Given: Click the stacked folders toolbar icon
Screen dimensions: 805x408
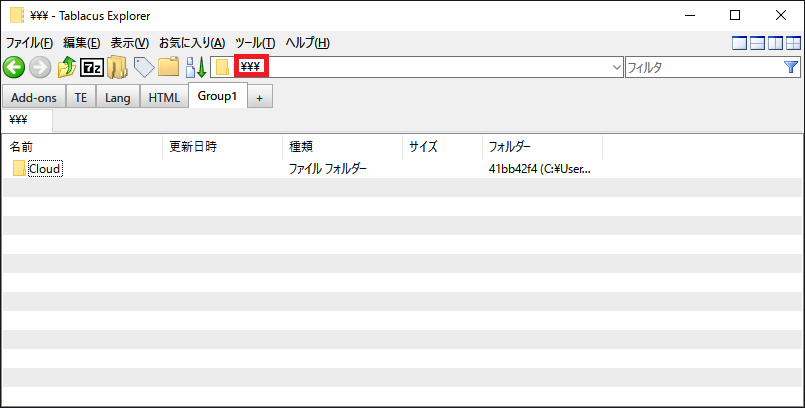Looking at the screenshot, I should pyautogui.click(x=118, y=67).
